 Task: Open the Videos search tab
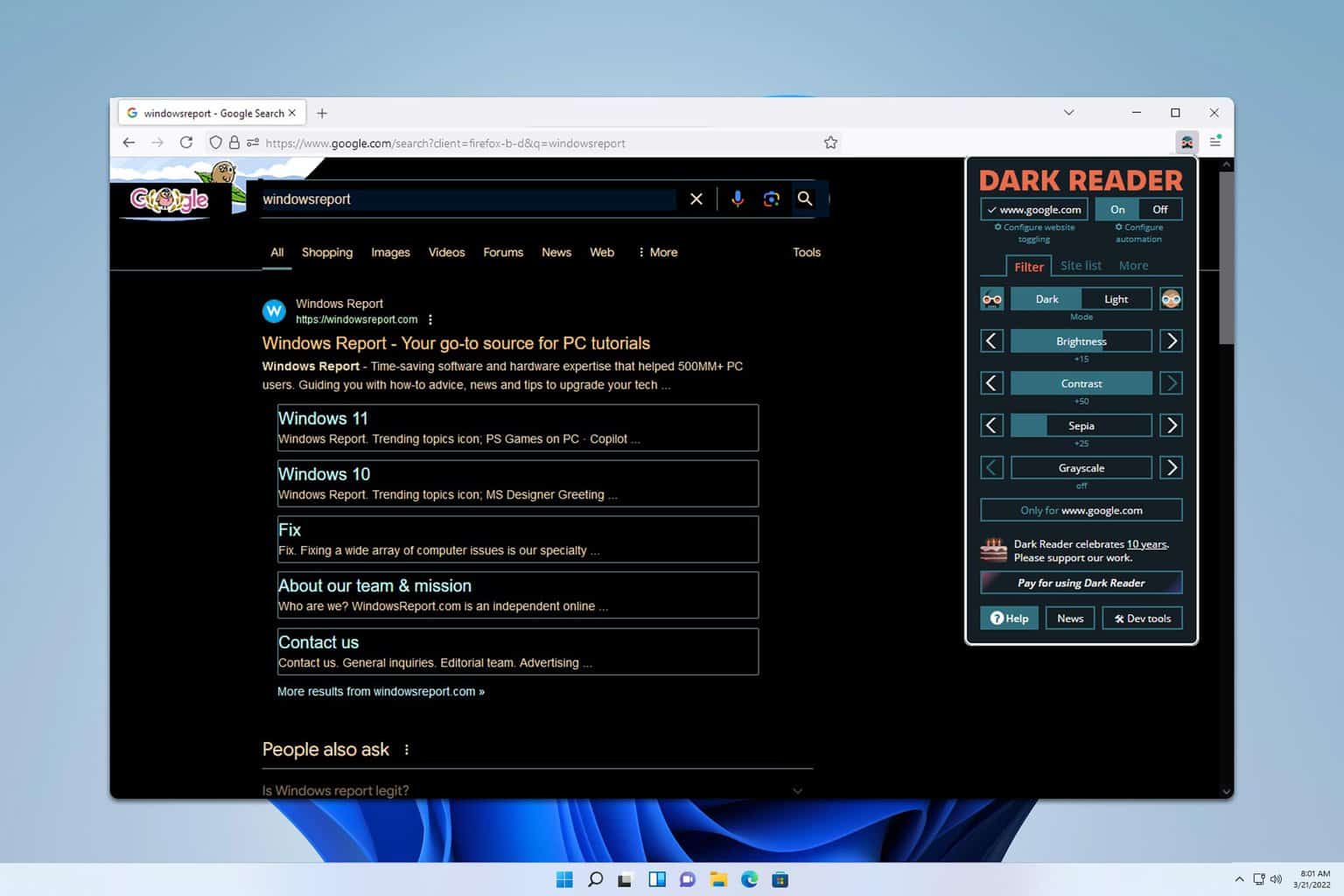coord(446,252)
